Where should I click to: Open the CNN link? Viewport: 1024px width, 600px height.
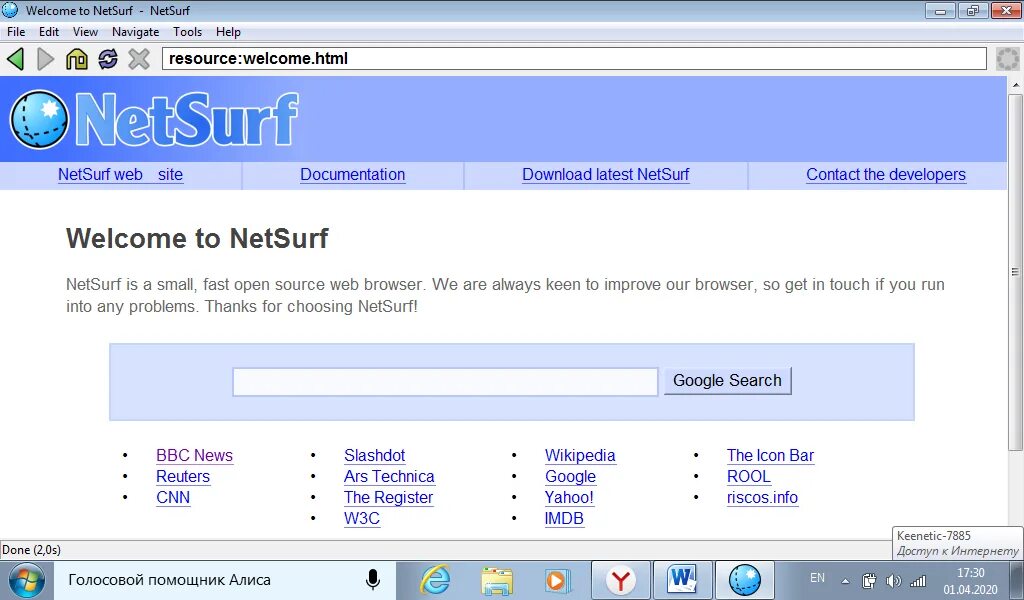[173, 497]
